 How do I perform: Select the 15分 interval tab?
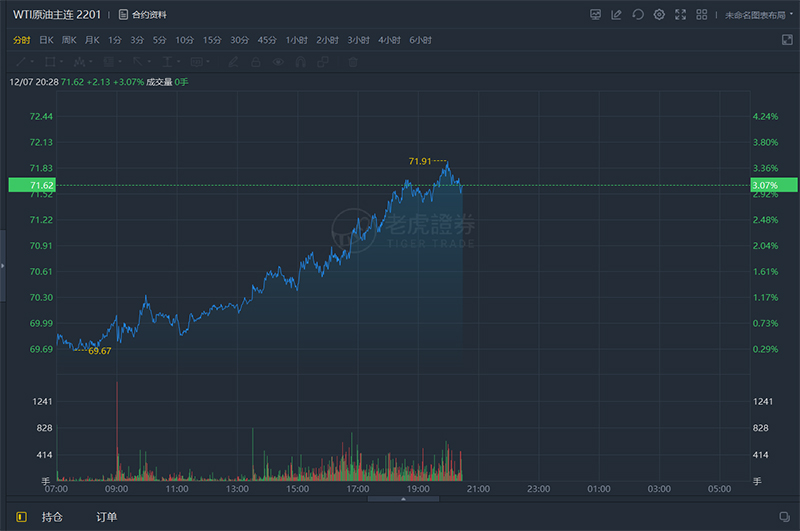coord(212,40)
